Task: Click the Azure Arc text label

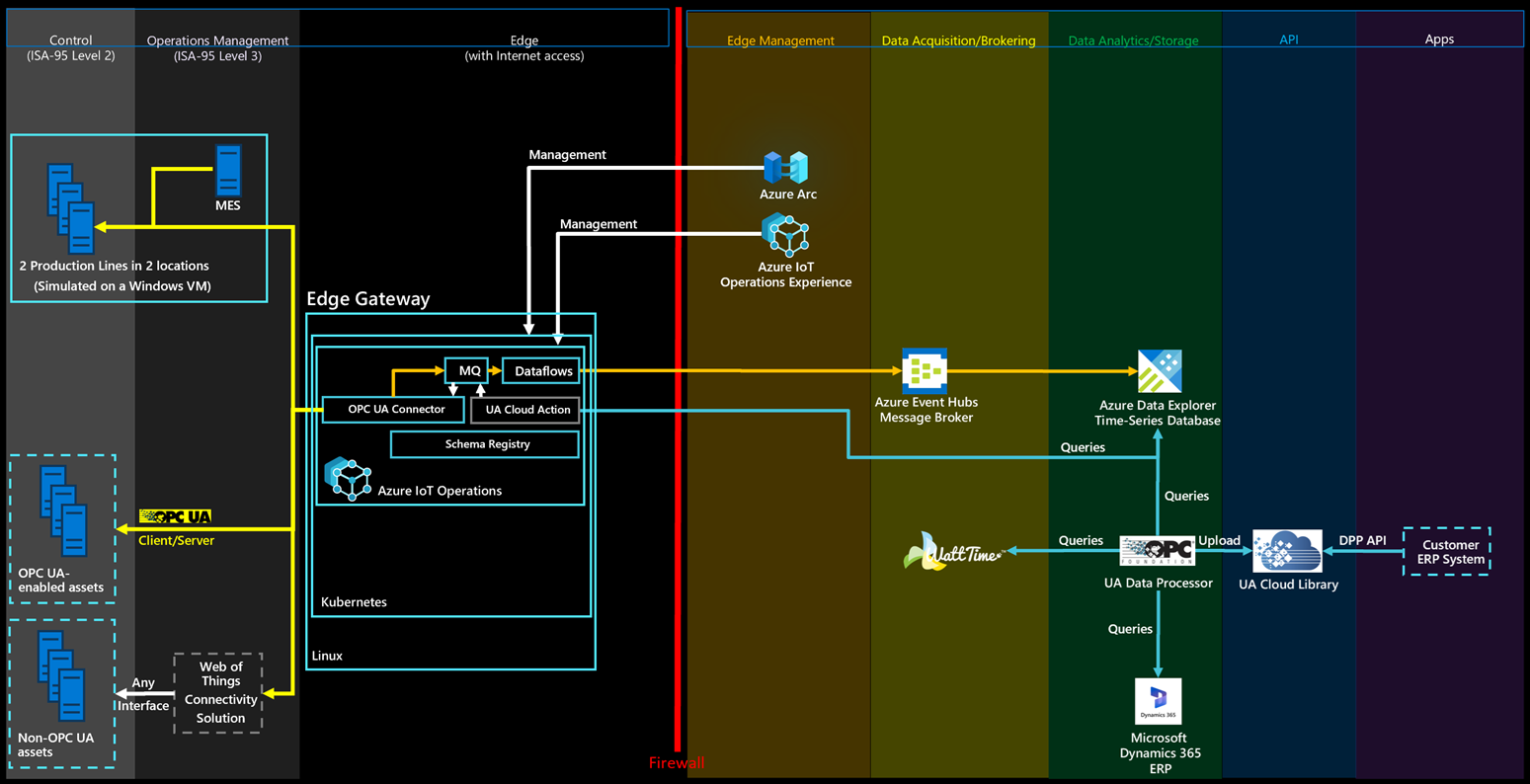Action: point(787,195)
